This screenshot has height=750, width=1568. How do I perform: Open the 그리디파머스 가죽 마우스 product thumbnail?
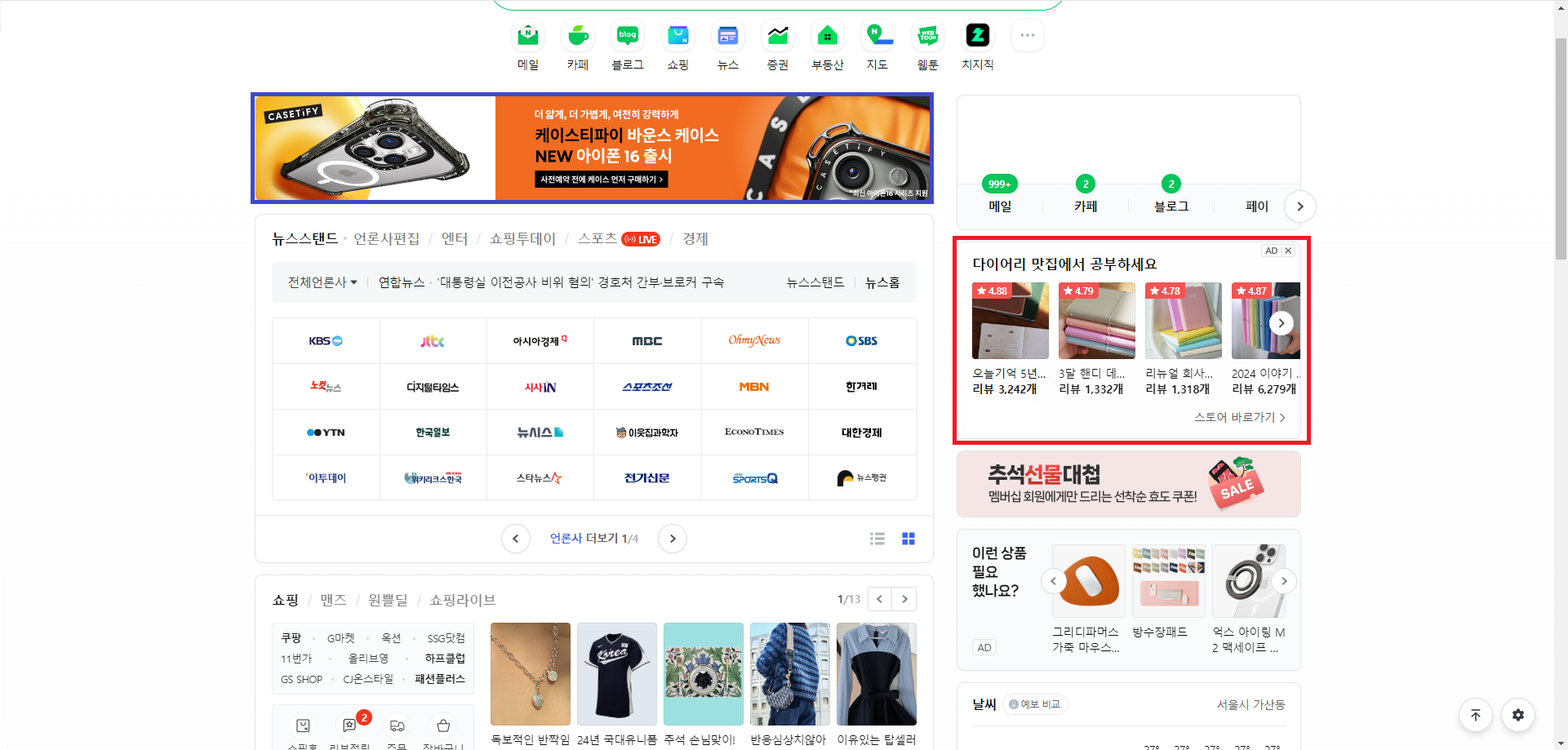[1089, 581]
